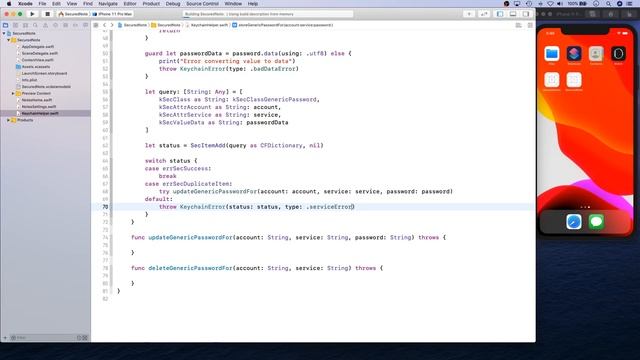
Task: Open Messages in the Simulator dock
Action: [596, 222]
